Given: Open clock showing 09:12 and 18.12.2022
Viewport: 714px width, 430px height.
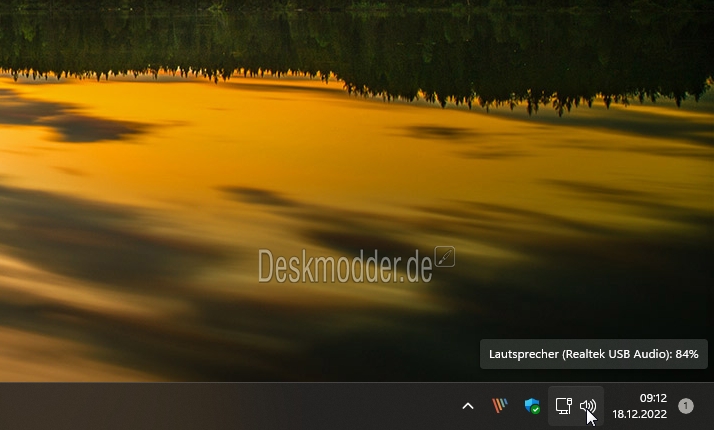Looking at the screenshot, I should 639,406.
